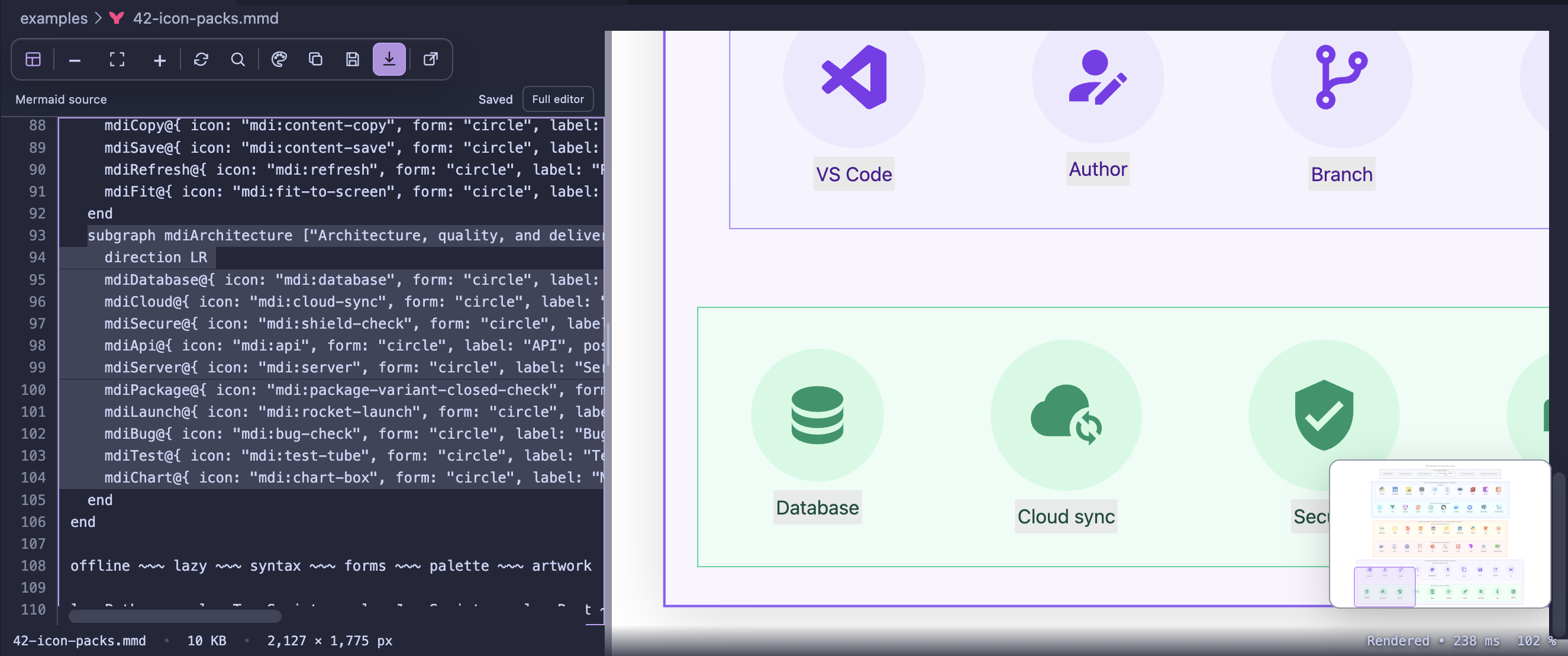1568x656 pixels.
Task: Click the minimap overview thumbnail
Action: point(1439,533)
